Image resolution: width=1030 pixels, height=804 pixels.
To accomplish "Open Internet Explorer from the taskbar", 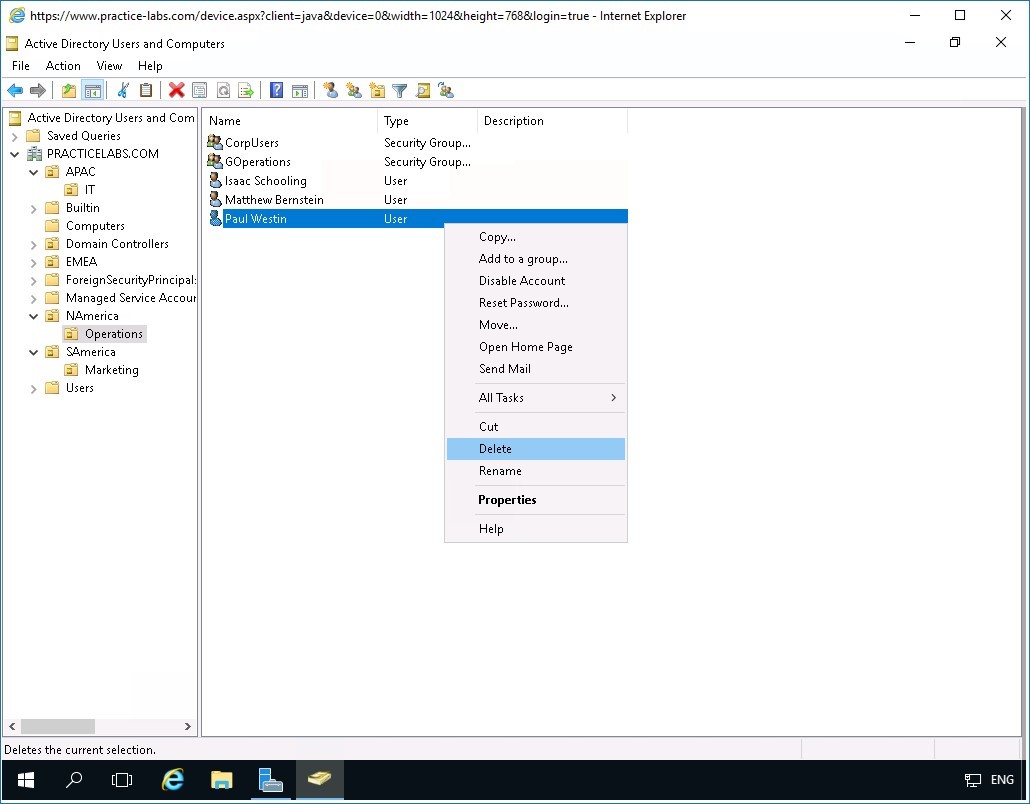I will coord(173,780).
